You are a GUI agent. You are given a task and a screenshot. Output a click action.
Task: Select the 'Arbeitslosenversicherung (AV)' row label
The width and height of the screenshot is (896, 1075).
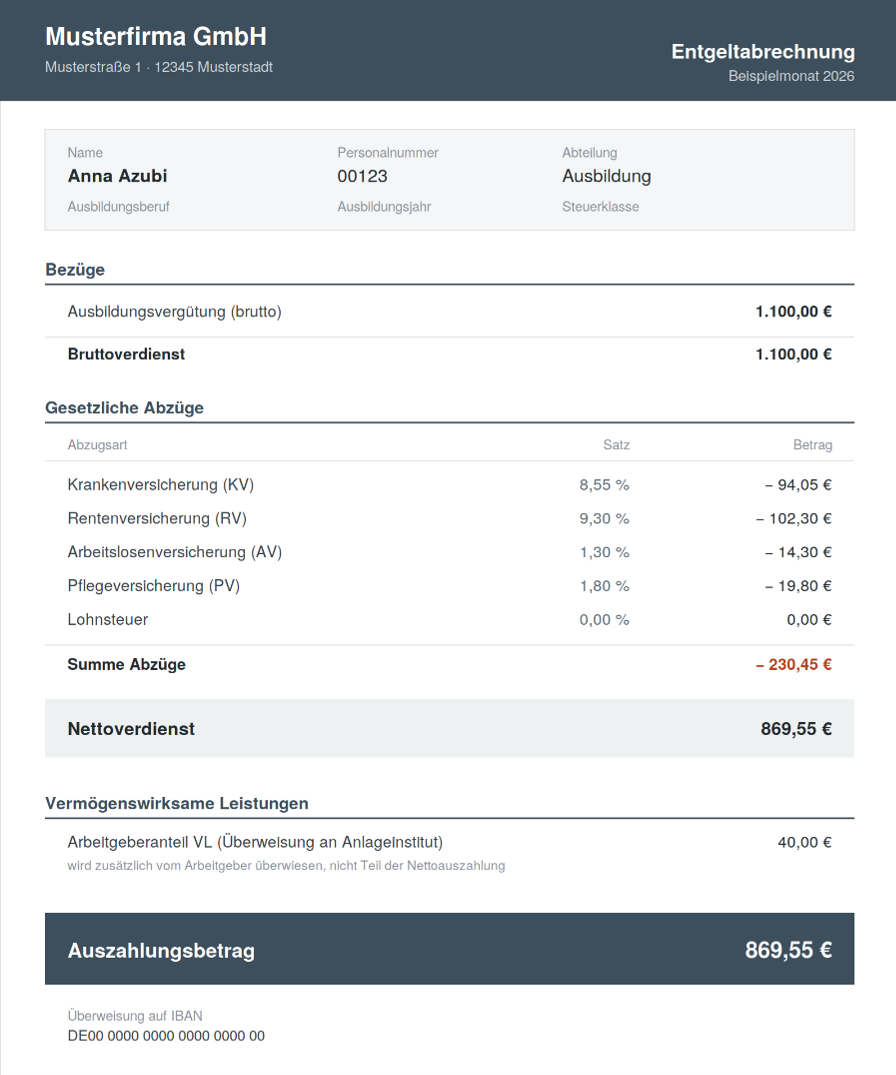[x=175, y=552]
